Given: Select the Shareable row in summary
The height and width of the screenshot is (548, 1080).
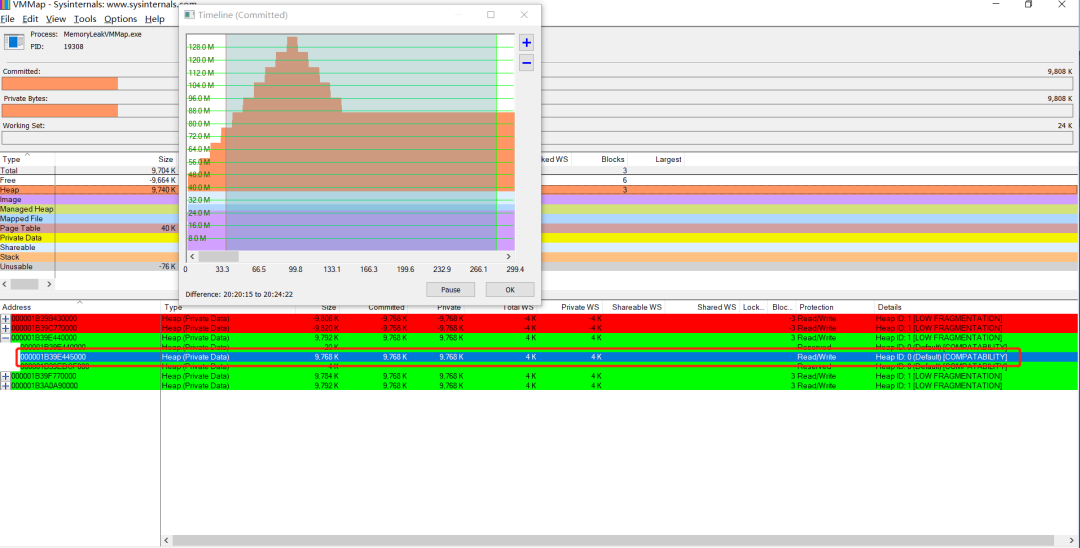Looking at the screenshot, I should click(539, 247).
